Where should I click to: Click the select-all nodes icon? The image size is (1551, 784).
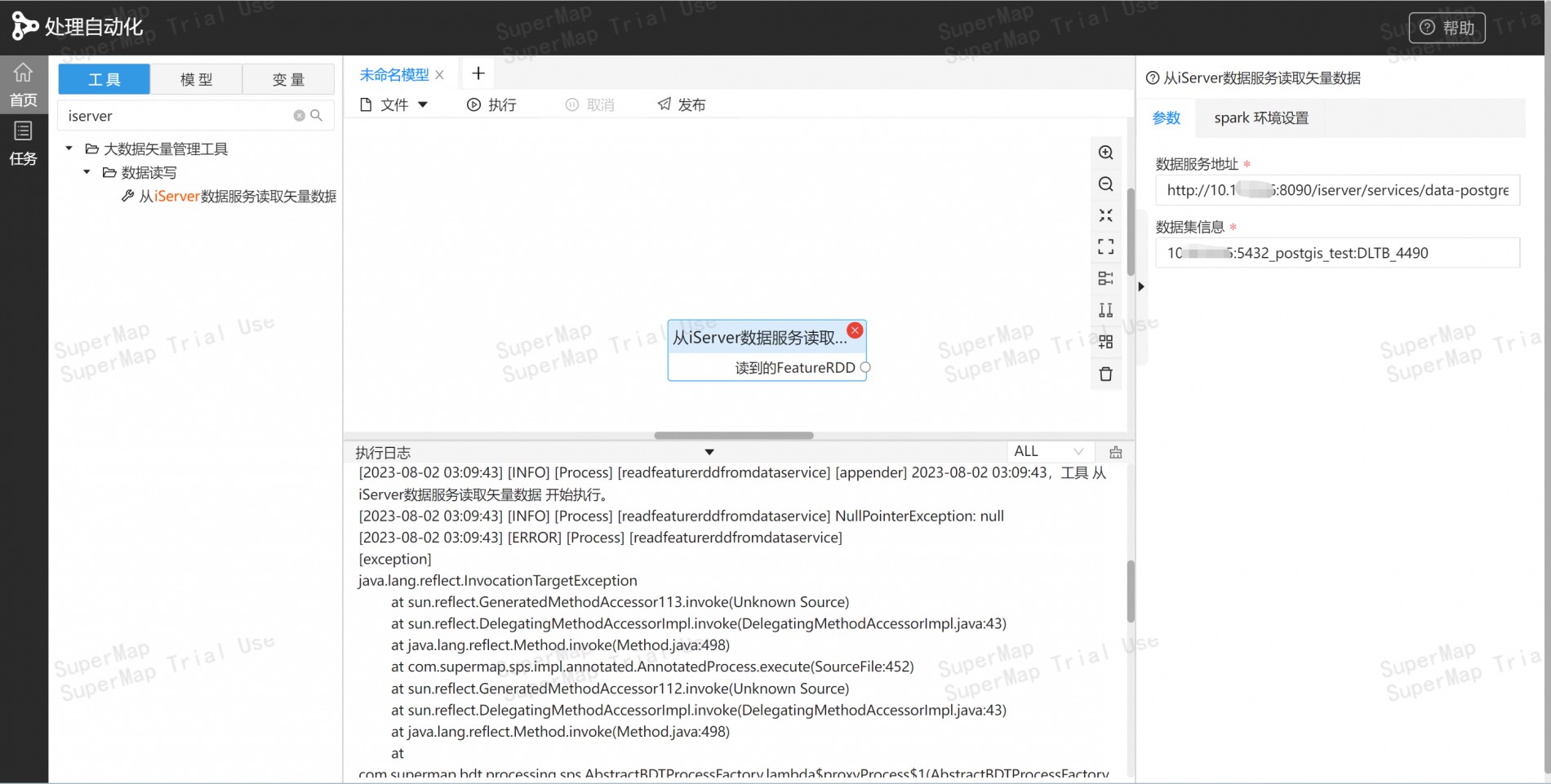[1106, 342]
